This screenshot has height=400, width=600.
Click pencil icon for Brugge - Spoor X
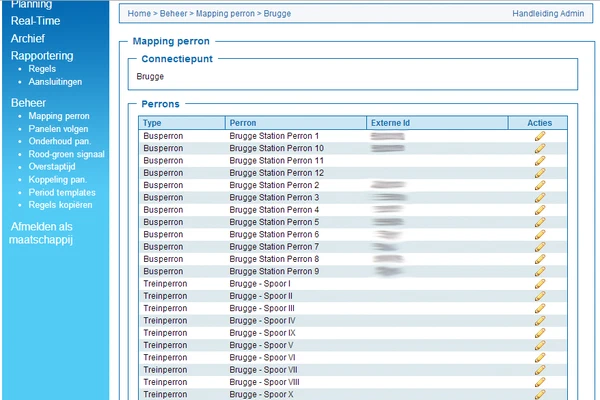pyautogui.click(x=540, y=394)
